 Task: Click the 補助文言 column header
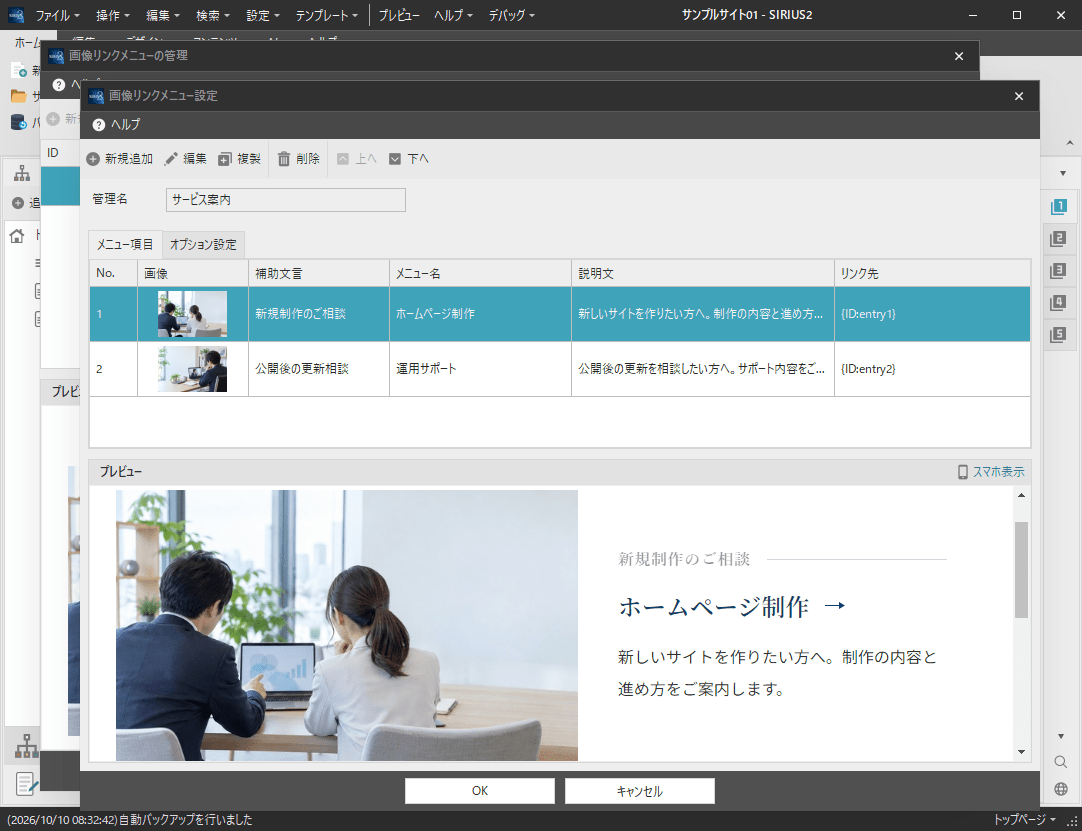click(x=319, y=273)
